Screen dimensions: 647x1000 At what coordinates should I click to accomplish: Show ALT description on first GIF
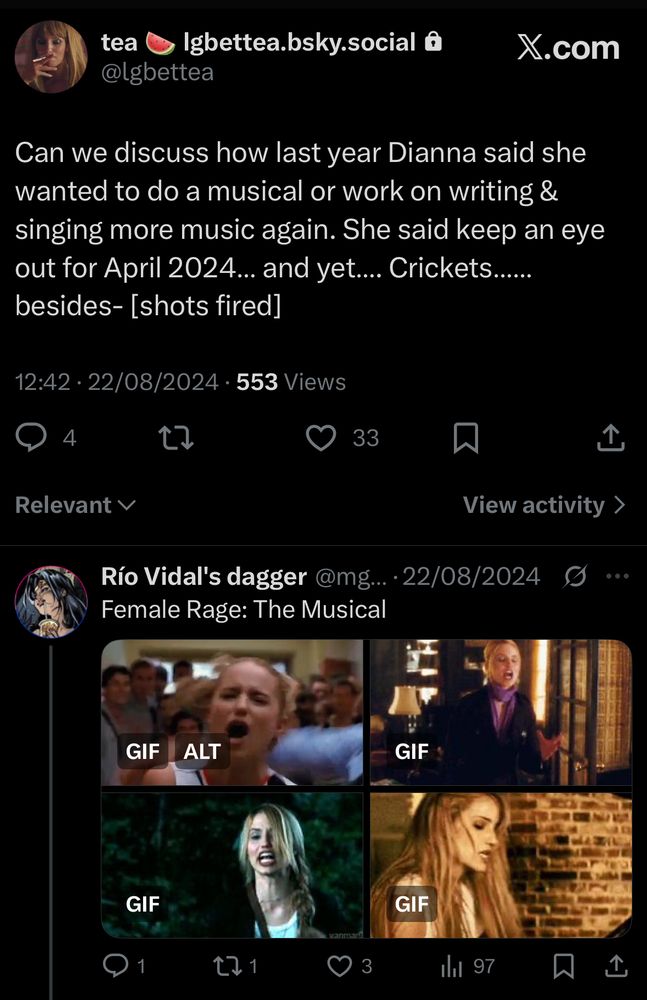pyautogui.click(x=201, y=751)
